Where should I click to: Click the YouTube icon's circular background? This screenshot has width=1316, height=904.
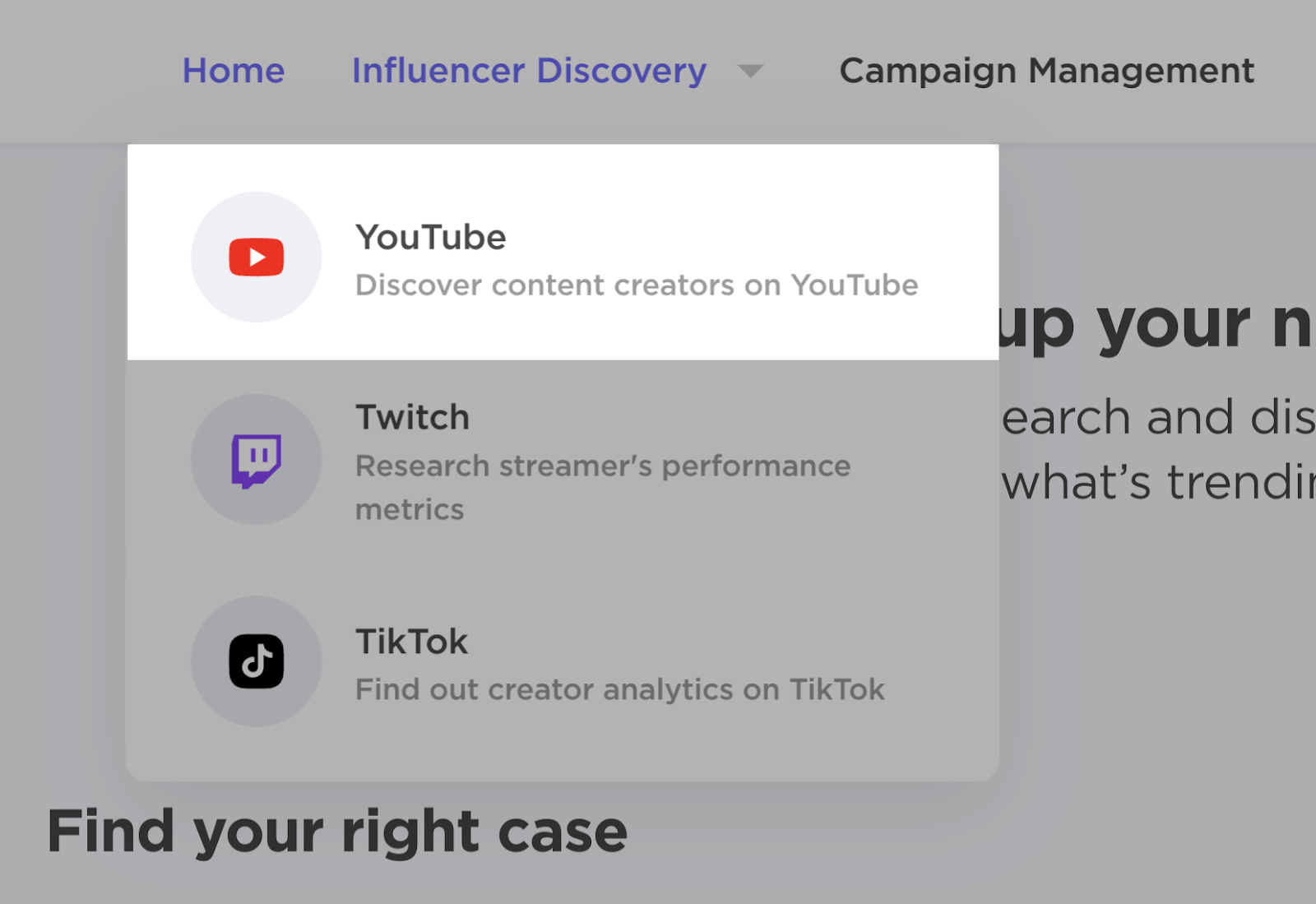click(x=257, y=257)
